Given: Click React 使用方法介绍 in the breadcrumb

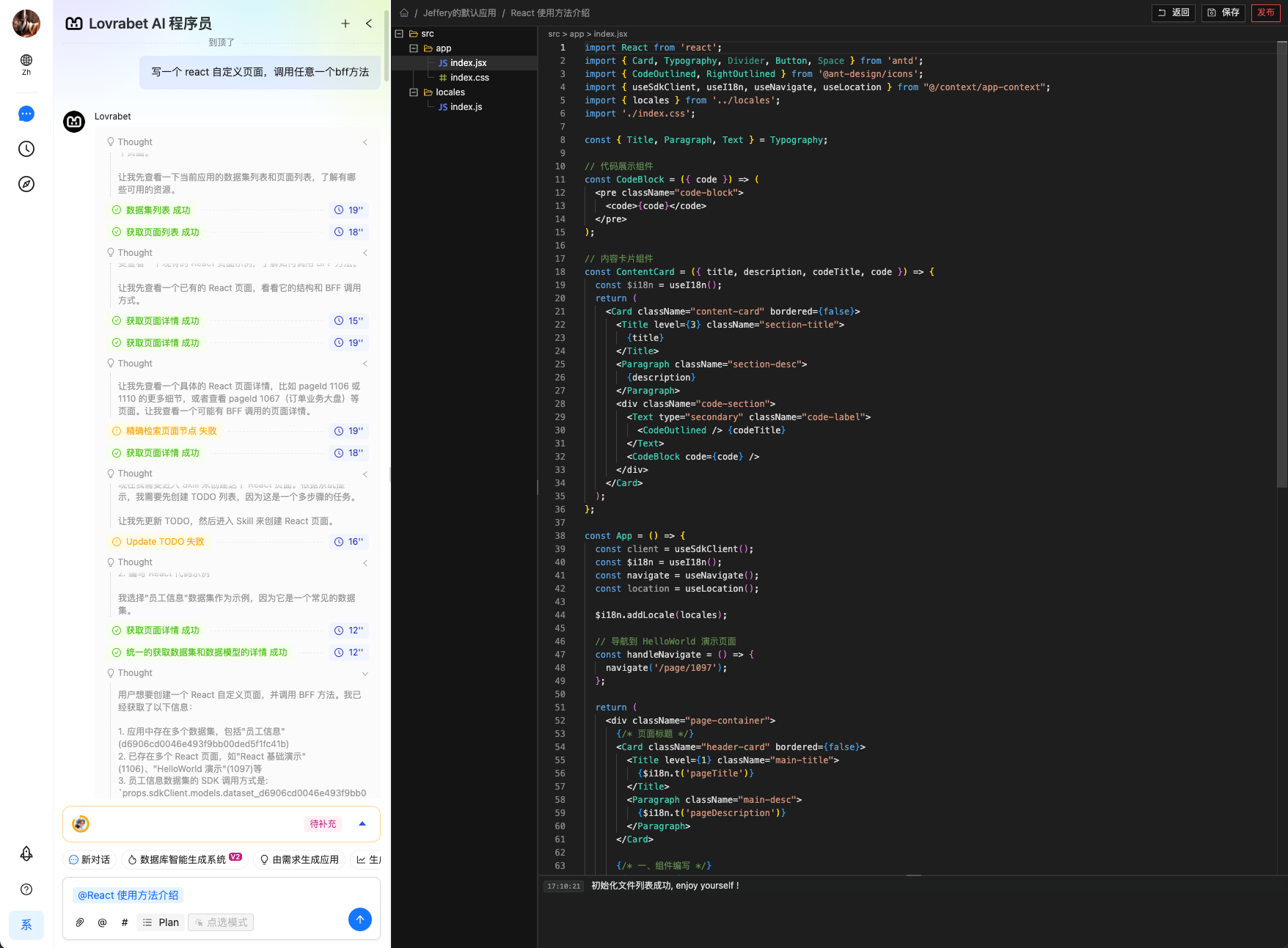Looking at the screenshot, I should [550, 12].
